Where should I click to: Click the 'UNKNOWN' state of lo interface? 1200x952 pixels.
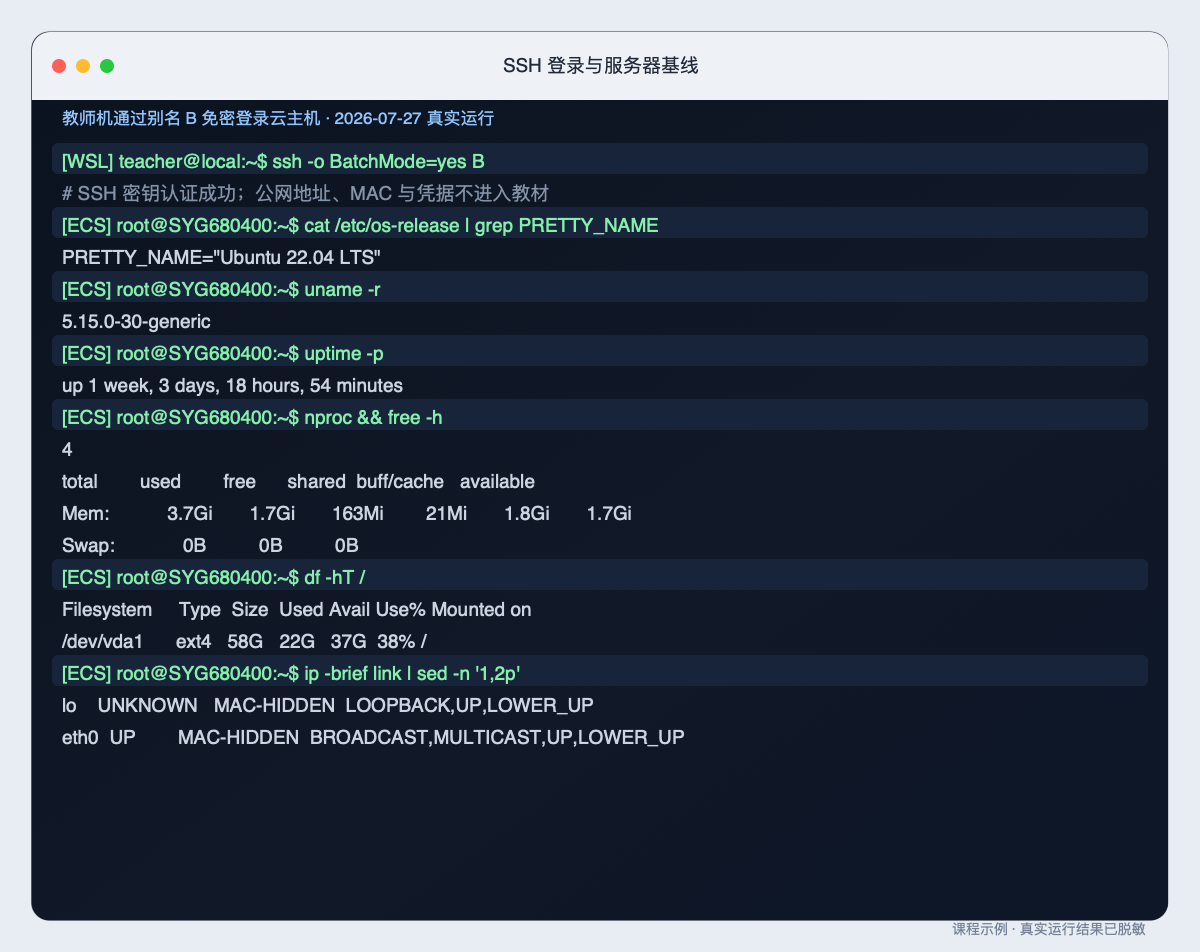point(147,706)
